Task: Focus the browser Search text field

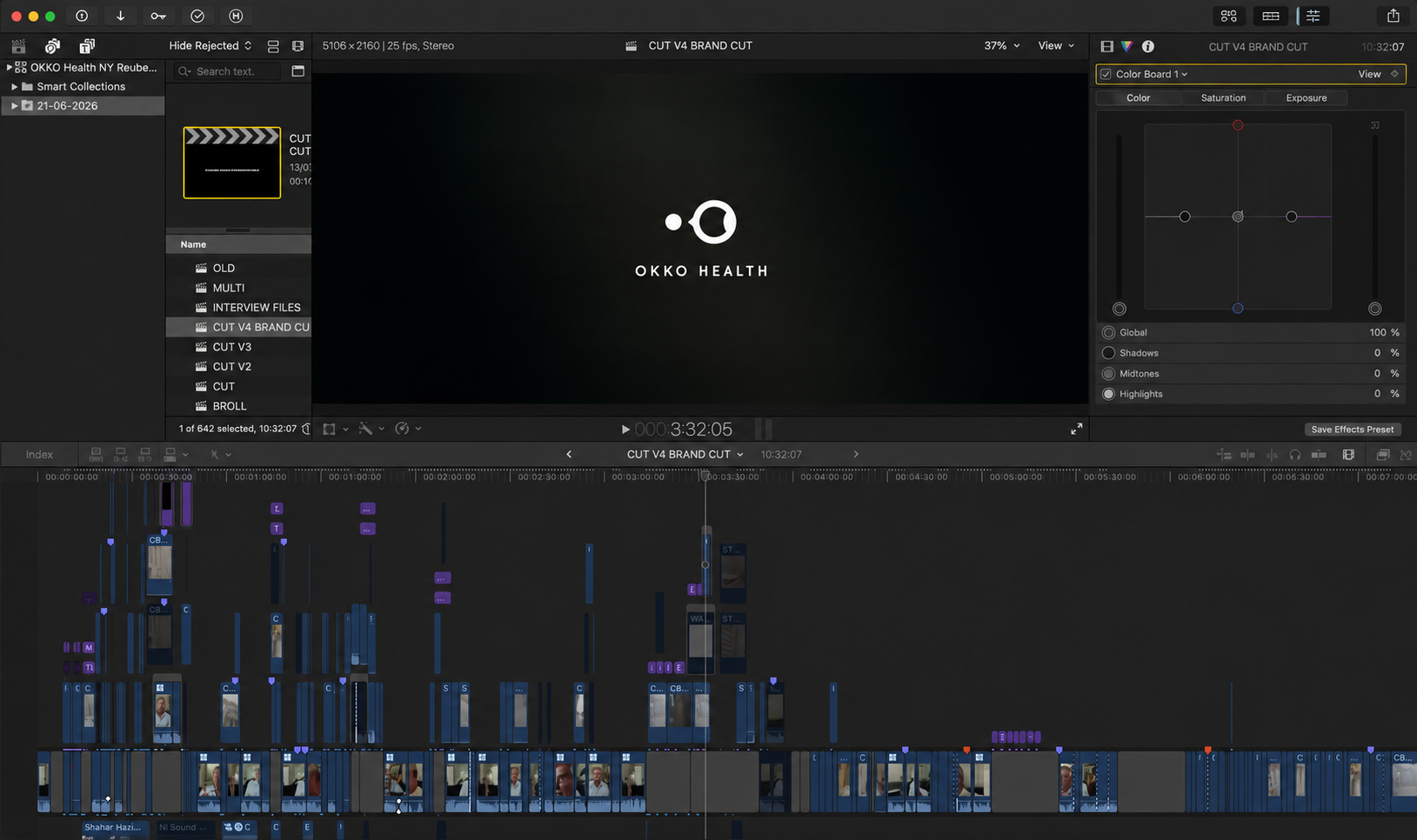Action: point(228,71)
